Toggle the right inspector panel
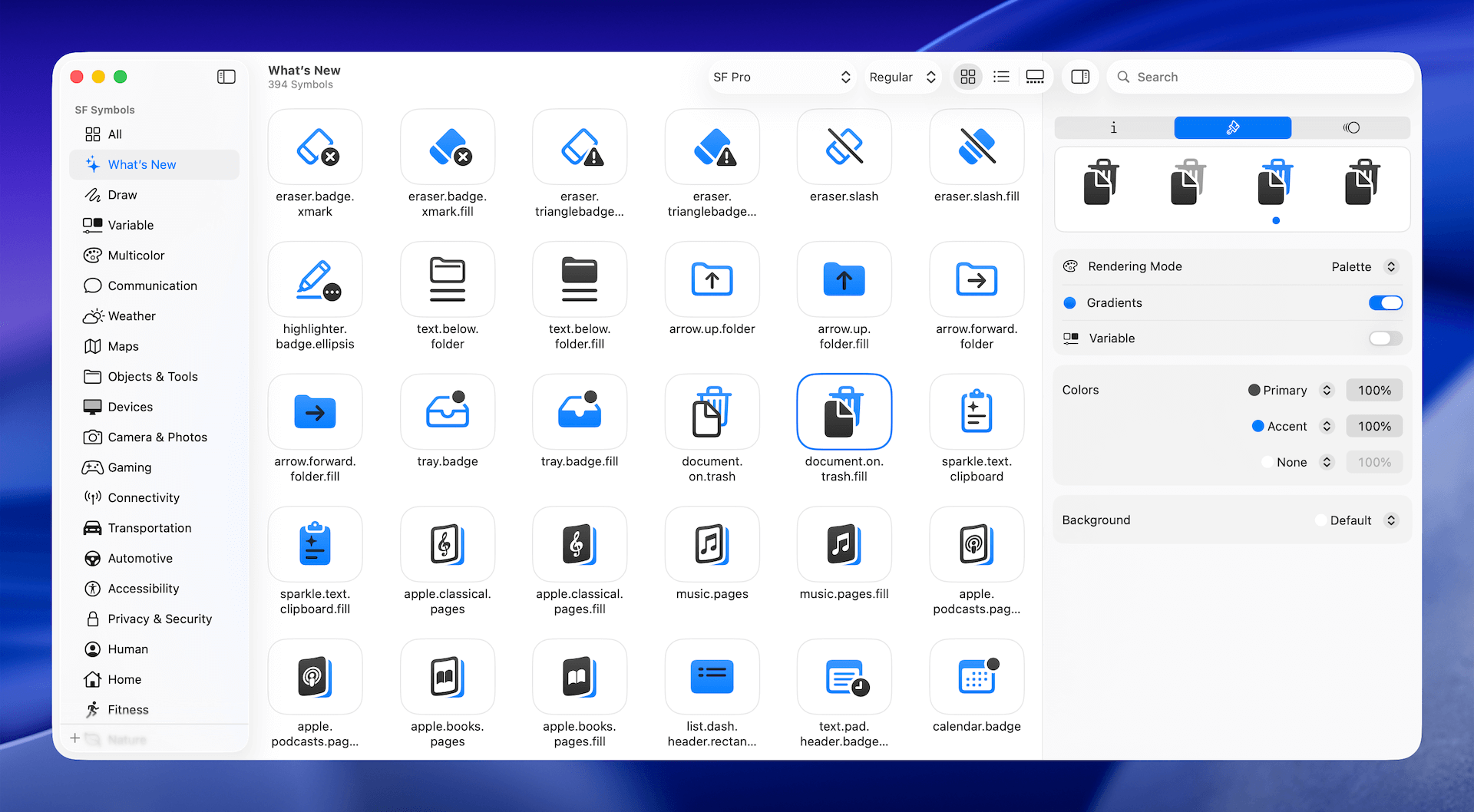This screenshot has height=812, width=1474. click(1080, 77)
